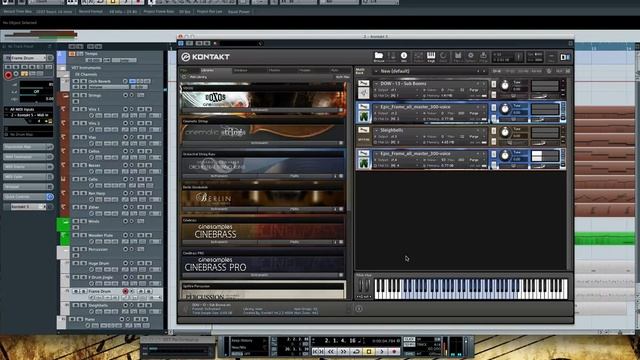Image resolution: width=640 pixels, height=360 pixels.
Task: Click the info circle icon in Kontakt status pane
Action: [x=358, y=309]
